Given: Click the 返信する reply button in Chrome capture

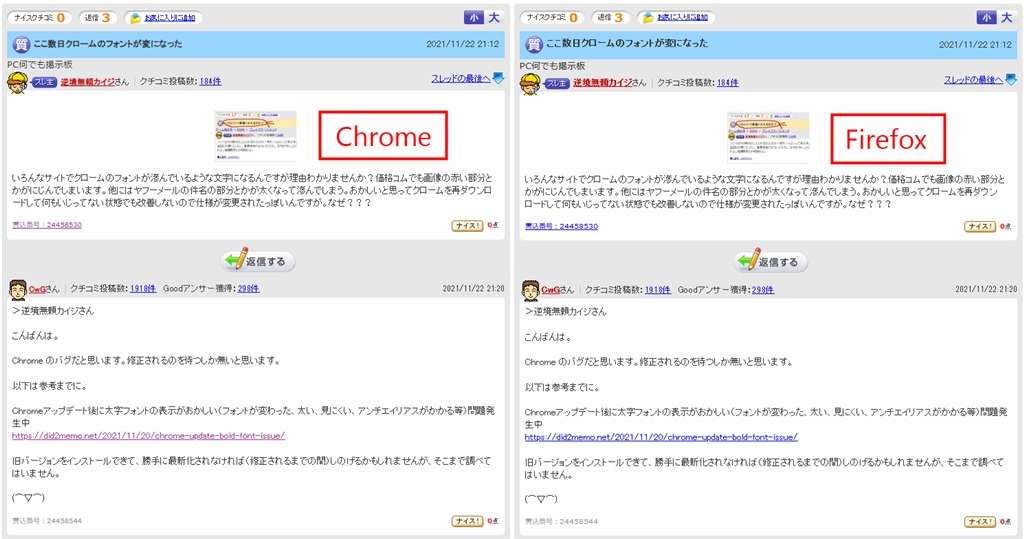Looking at the screenshot, I should (257, 261).
